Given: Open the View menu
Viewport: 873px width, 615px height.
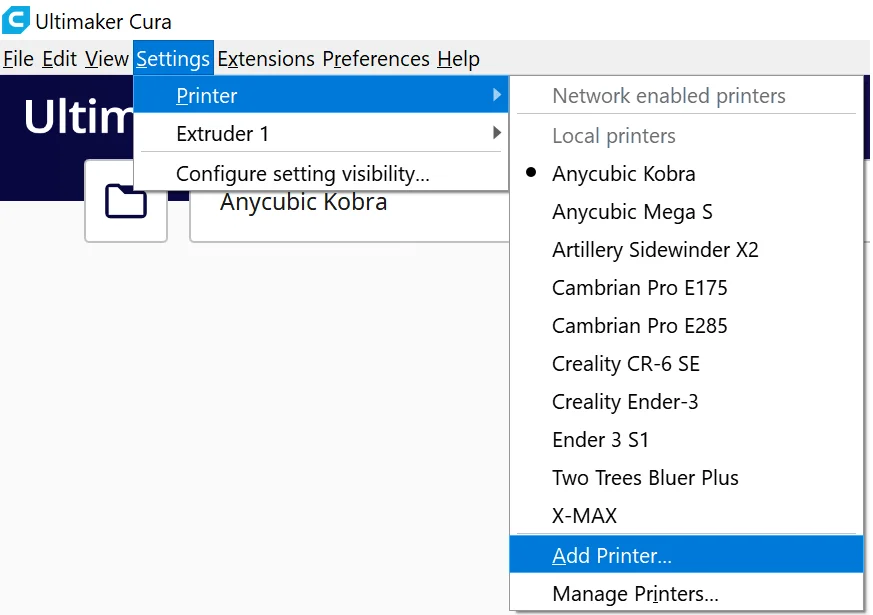Looking at the screenshot, I should (x=106, y=59).
